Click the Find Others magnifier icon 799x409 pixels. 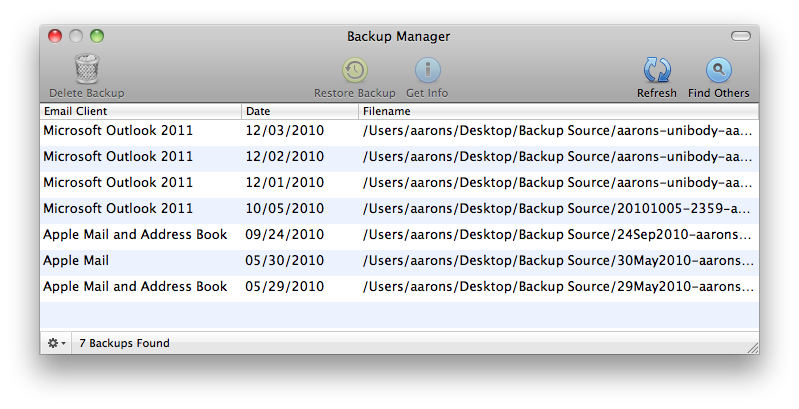pyautogui.click(x=718, y=70)
